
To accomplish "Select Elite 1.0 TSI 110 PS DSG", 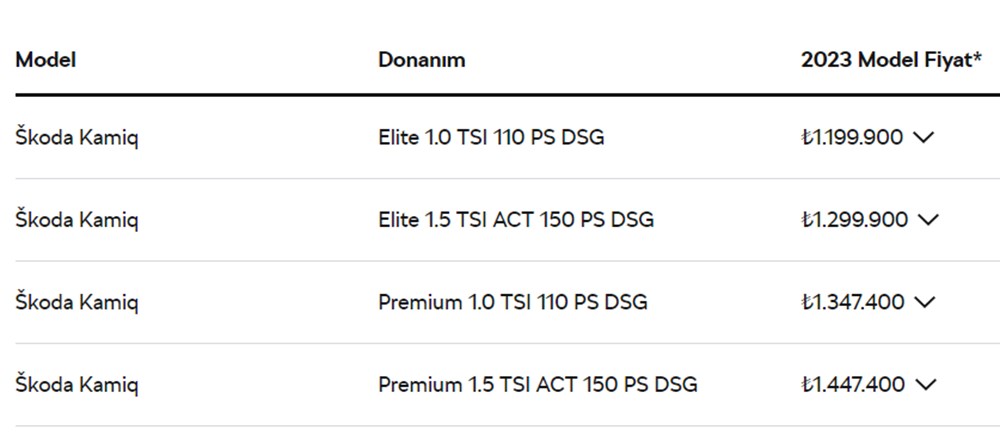I will [491, 137].
